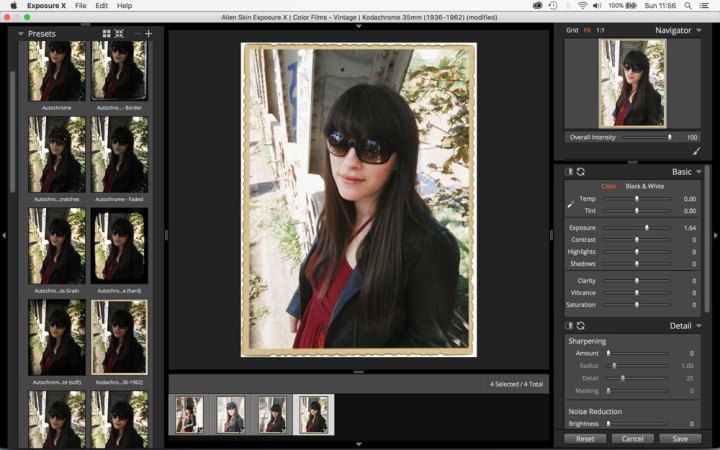
Task: Select the Kodachrome 1936-1962 preset thumbnail
Action: tap(119, 338)
